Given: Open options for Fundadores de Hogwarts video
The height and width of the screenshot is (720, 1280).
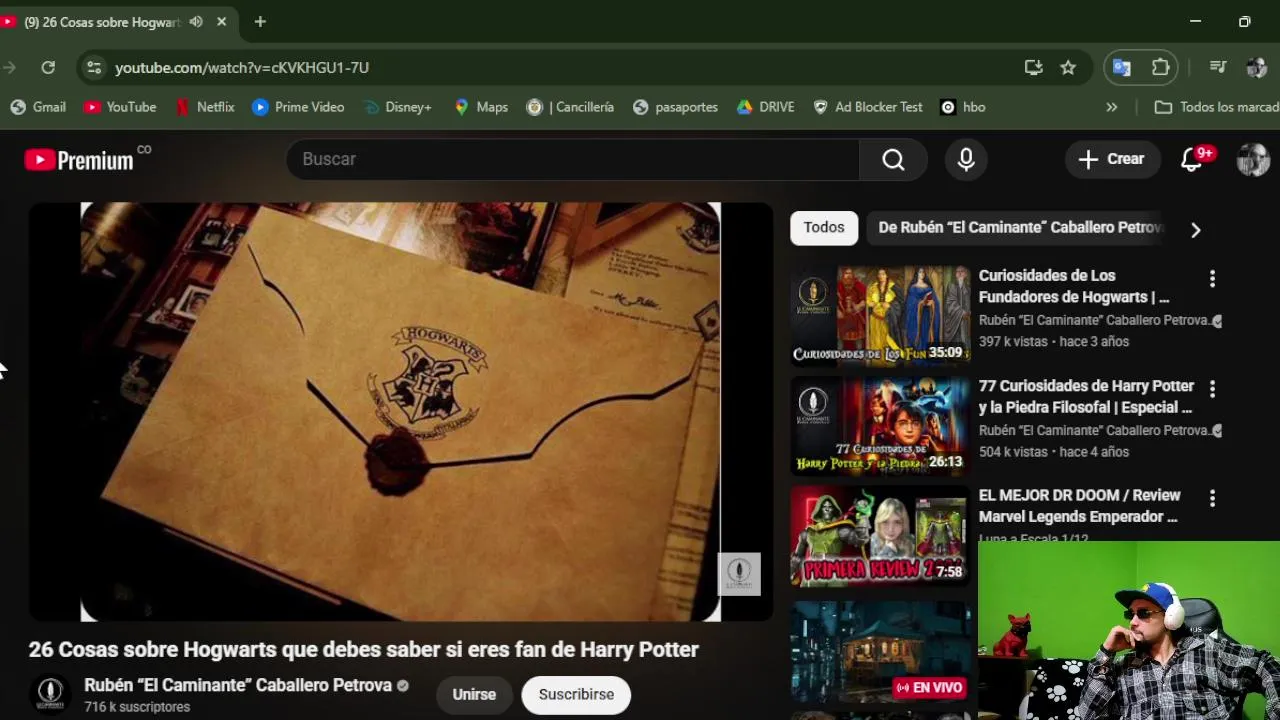Looking at the screenshot, I should [x=1212, y=278].
